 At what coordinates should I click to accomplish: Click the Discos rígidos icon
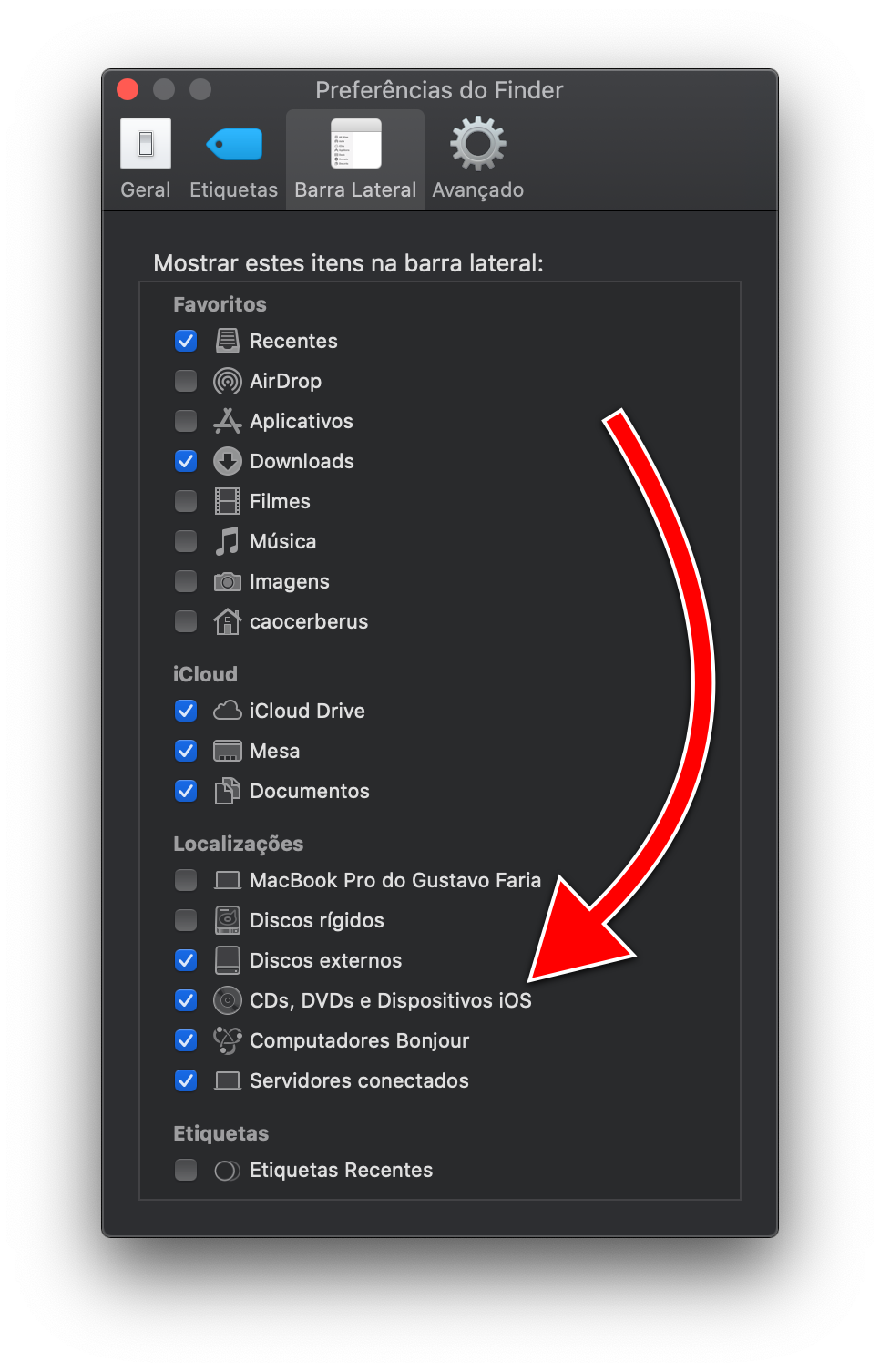(x=227, y=920)
